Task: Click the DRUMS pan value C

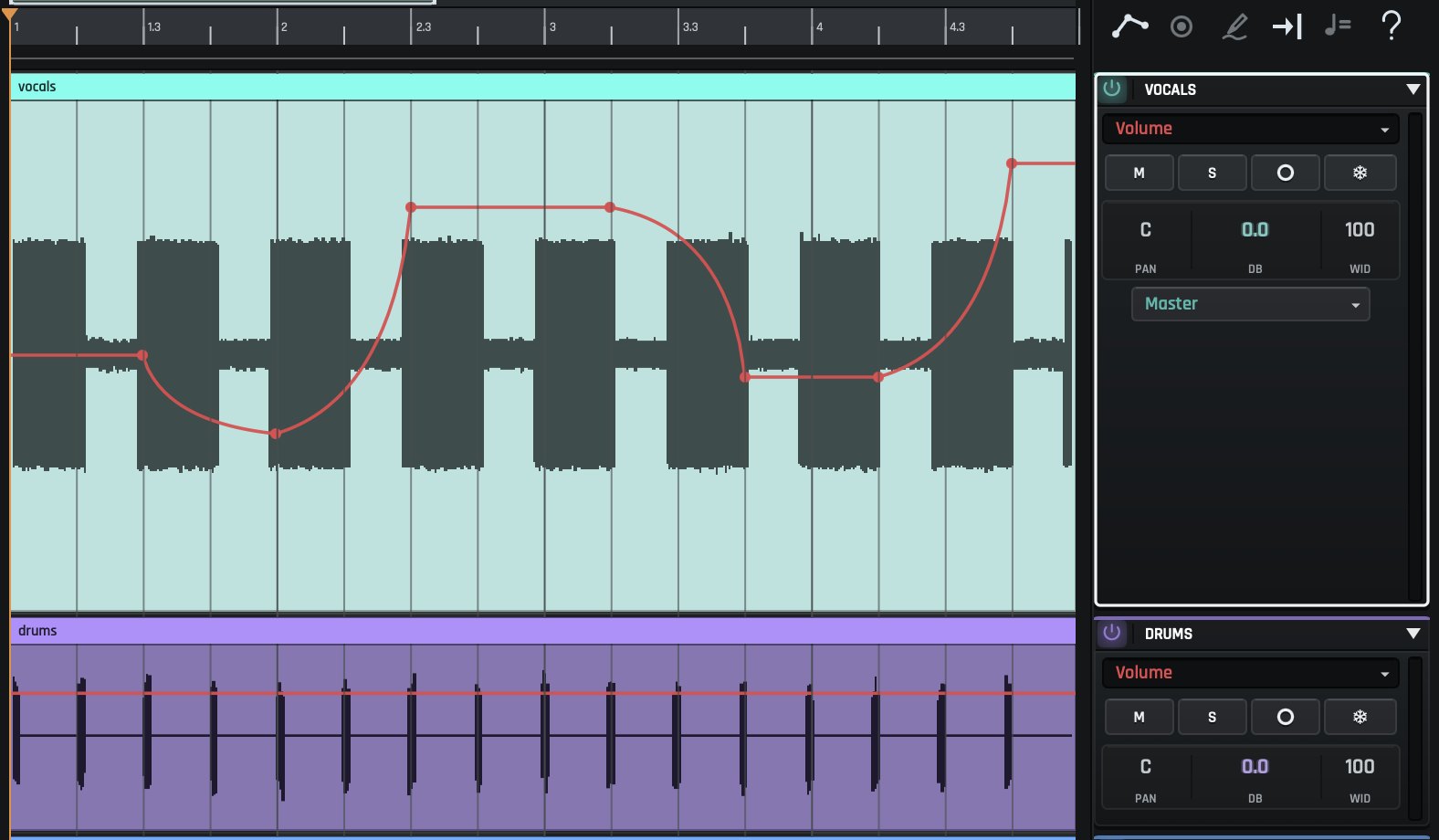Action: (x=1146, y=767)
